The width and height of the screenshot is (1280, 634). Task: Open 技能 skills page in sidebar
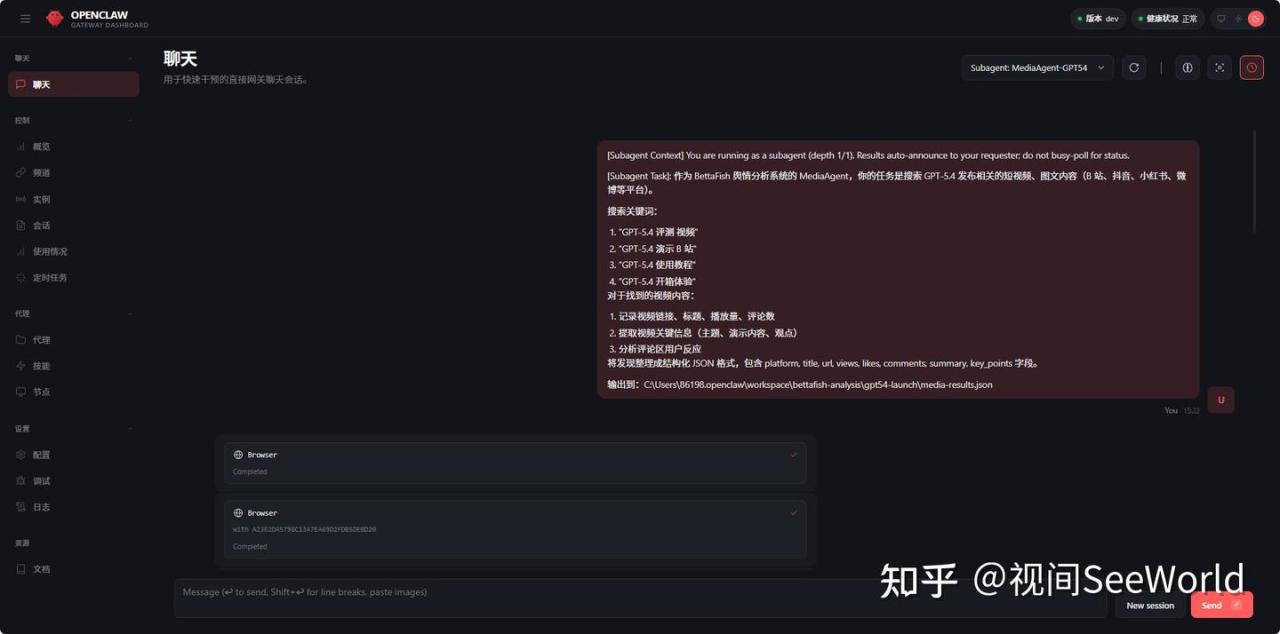point(41,366)
